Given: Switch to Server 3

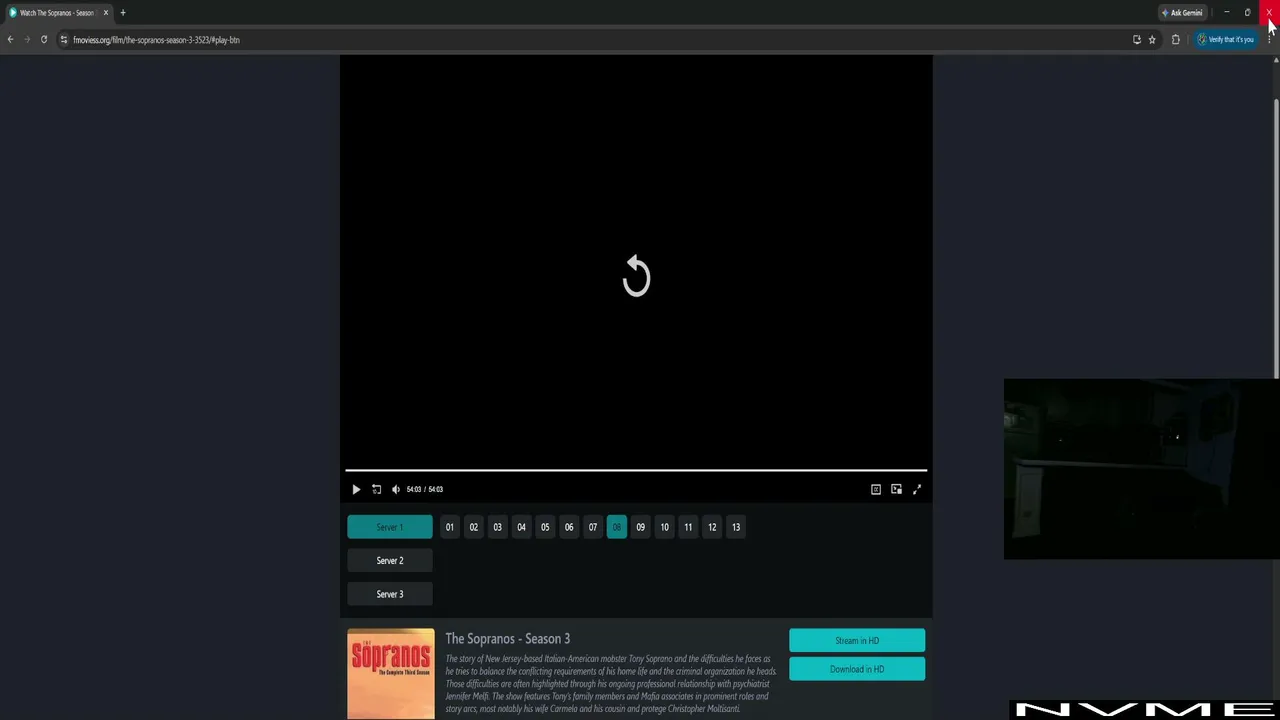Looking at the screenshot, I should (390, 594).
